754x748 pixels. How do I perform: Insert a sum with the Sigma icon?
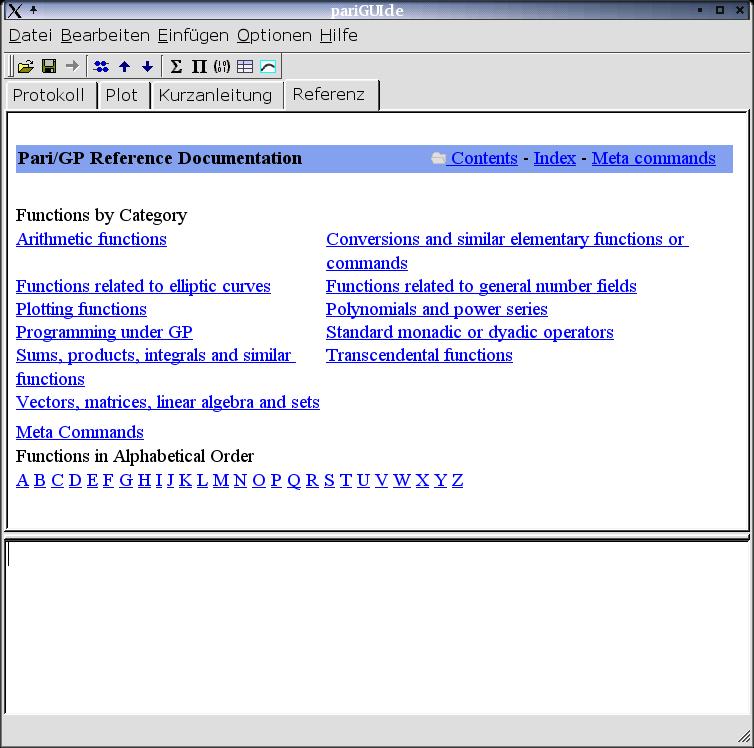pos(176,67)
